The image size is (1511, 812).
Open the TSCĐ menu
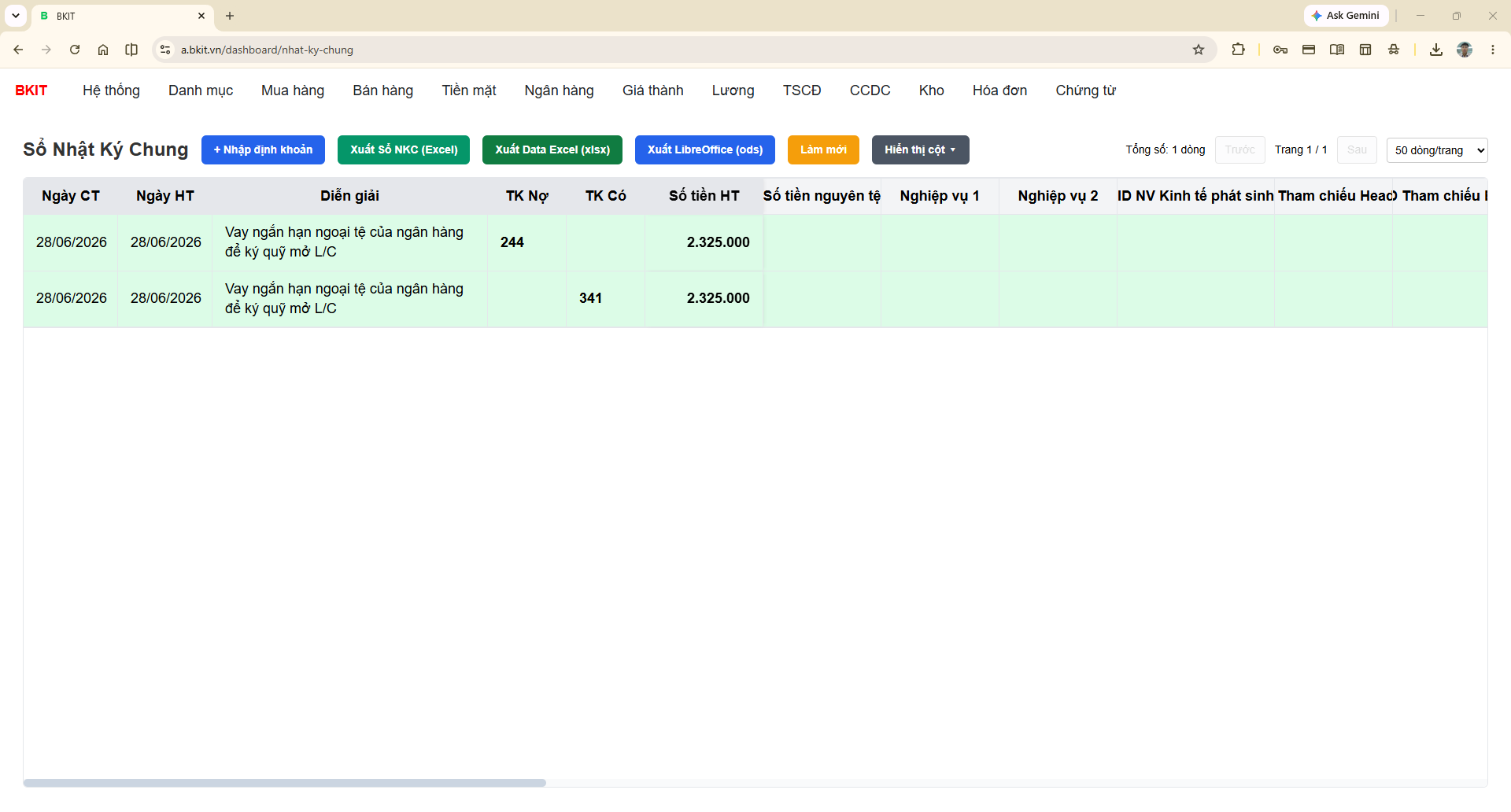click(x=802, y=90)
